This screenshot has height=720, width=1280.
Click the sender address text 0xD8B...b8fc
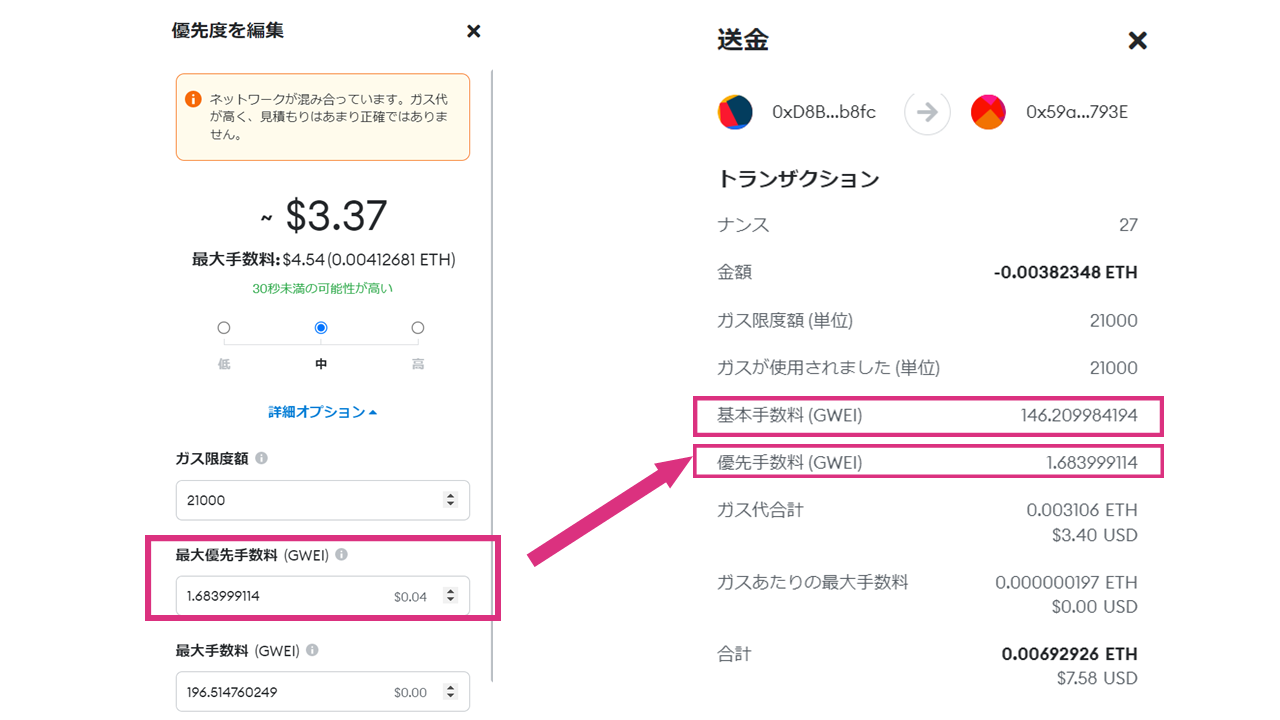825,112
